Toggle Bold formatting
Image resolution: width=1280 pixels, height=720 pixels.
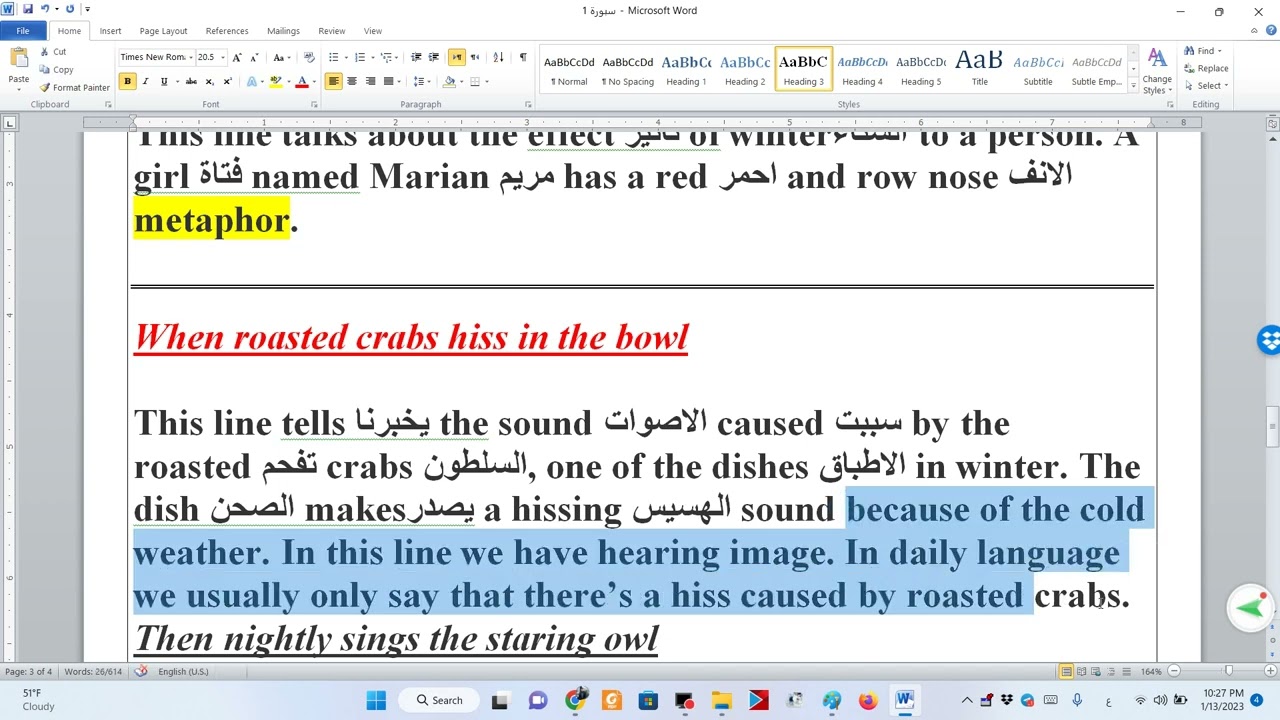(x=127, y=81)
